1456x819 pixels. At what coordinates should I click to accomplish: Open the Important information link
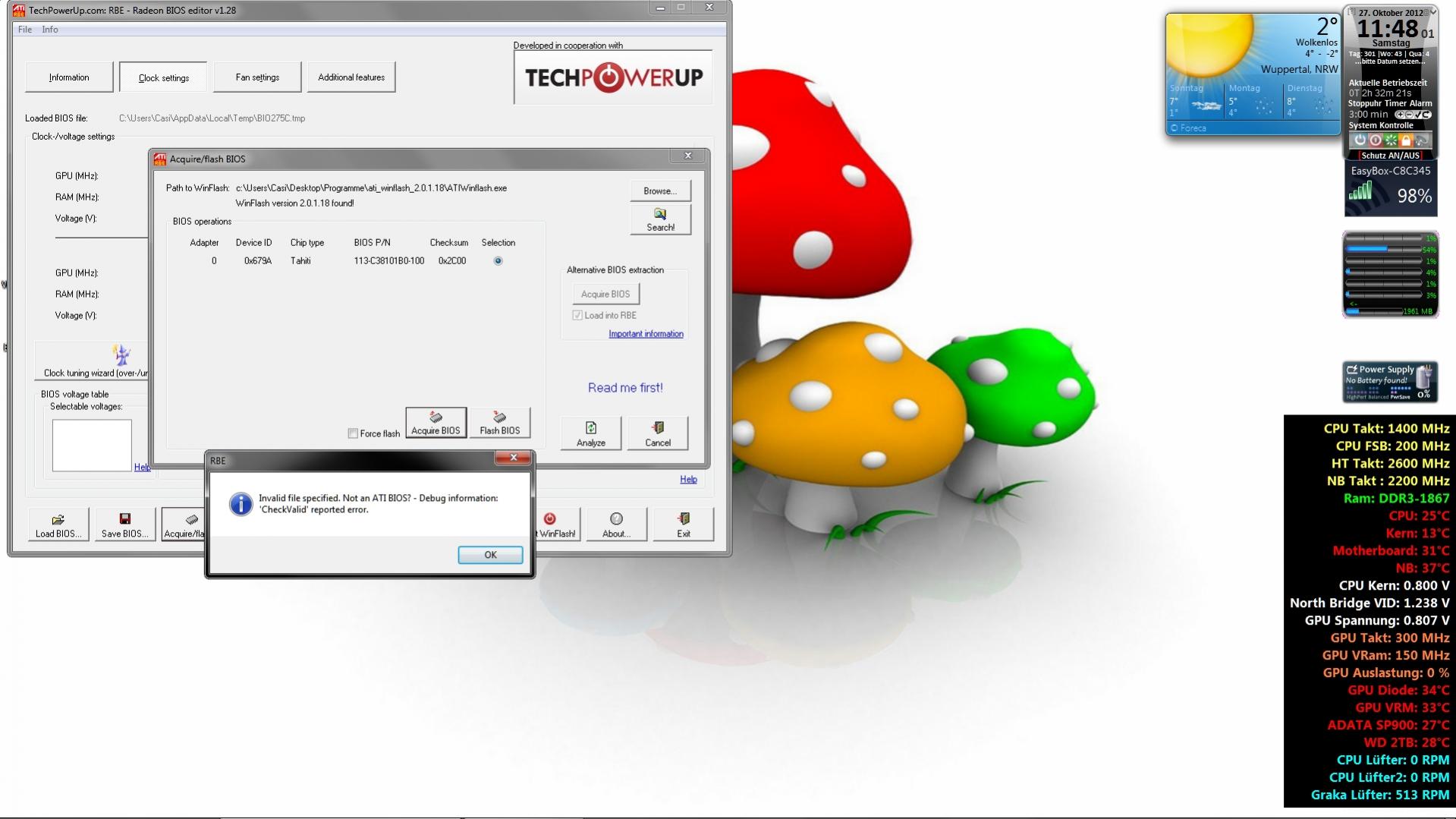pos(646,334)
